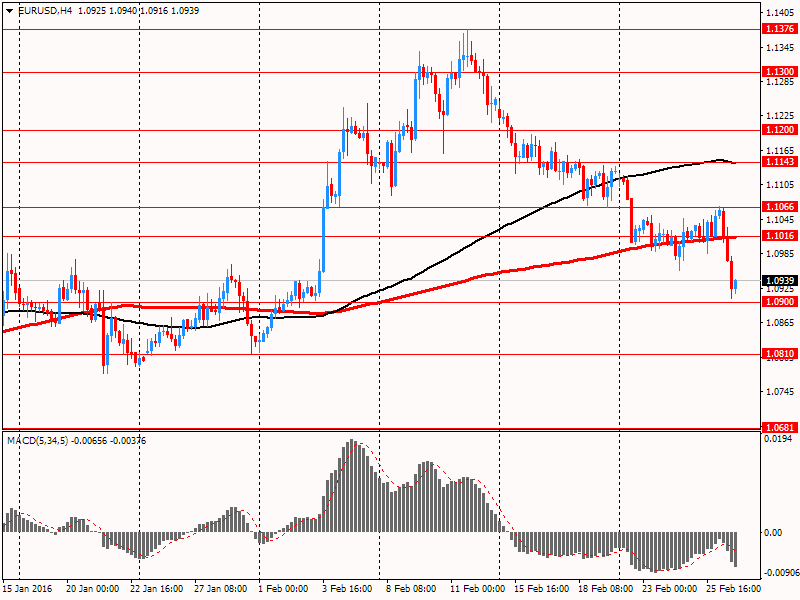Click the 25 Feb 16:00 date marker
This screenshot has height=600, width=800.
coord(731,589)
